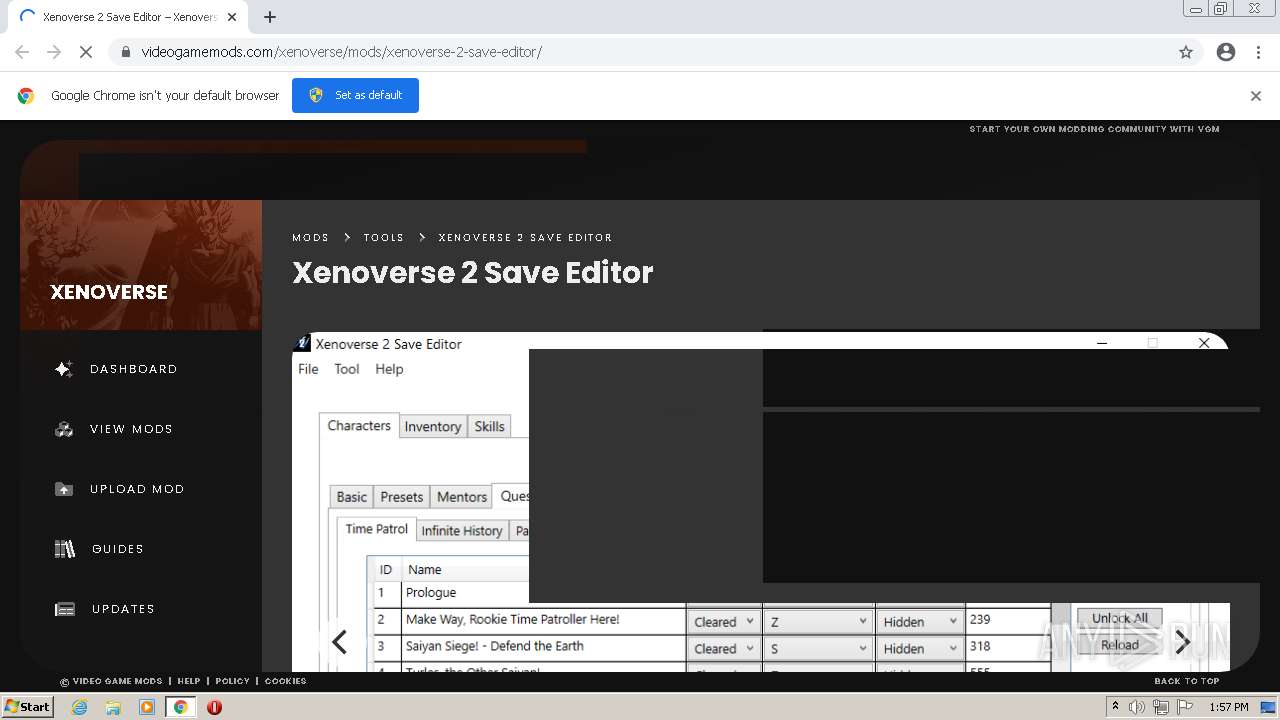Open Cleared dropdown for Make Way quest
Viewport: 1280px width, 720px height.
coord(723,621)
